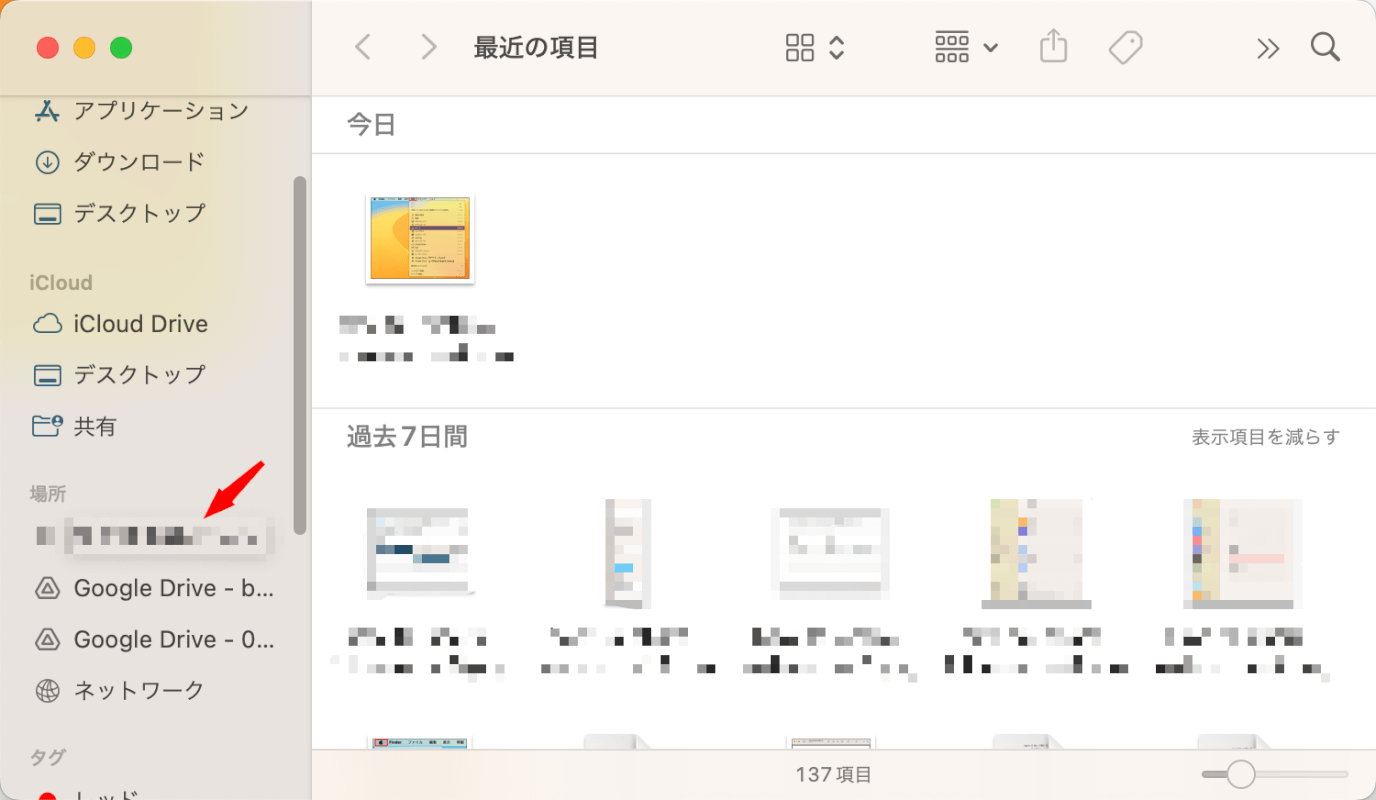Open search with the magnifying glass
Image resolution: width=1376 pixels, height=800 pixels.
(x=1325, y=47)
